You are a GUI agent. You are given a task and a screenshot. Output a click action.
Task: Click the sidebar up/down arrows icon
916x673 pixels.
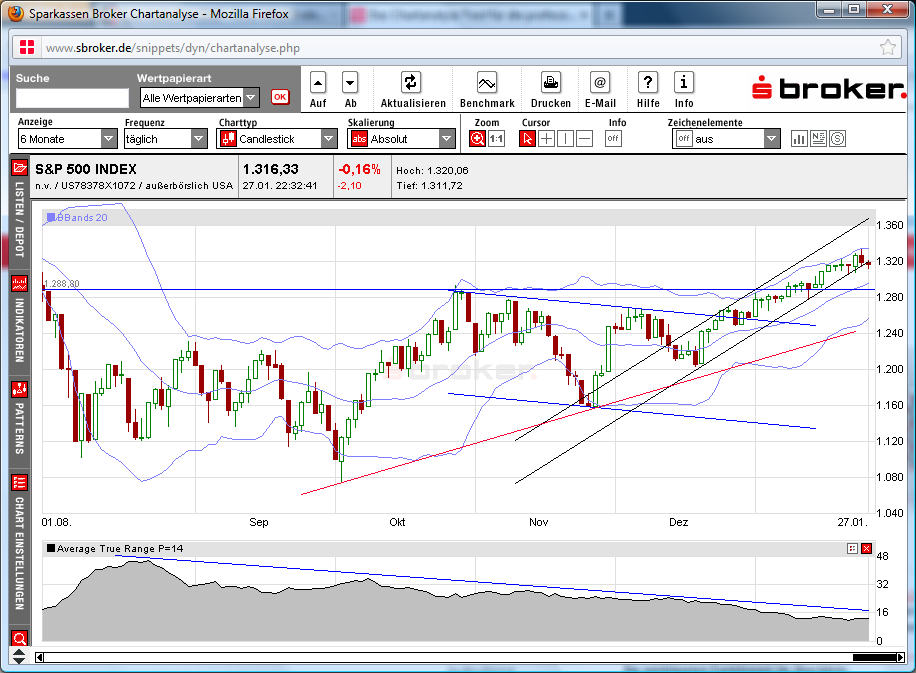19,656
